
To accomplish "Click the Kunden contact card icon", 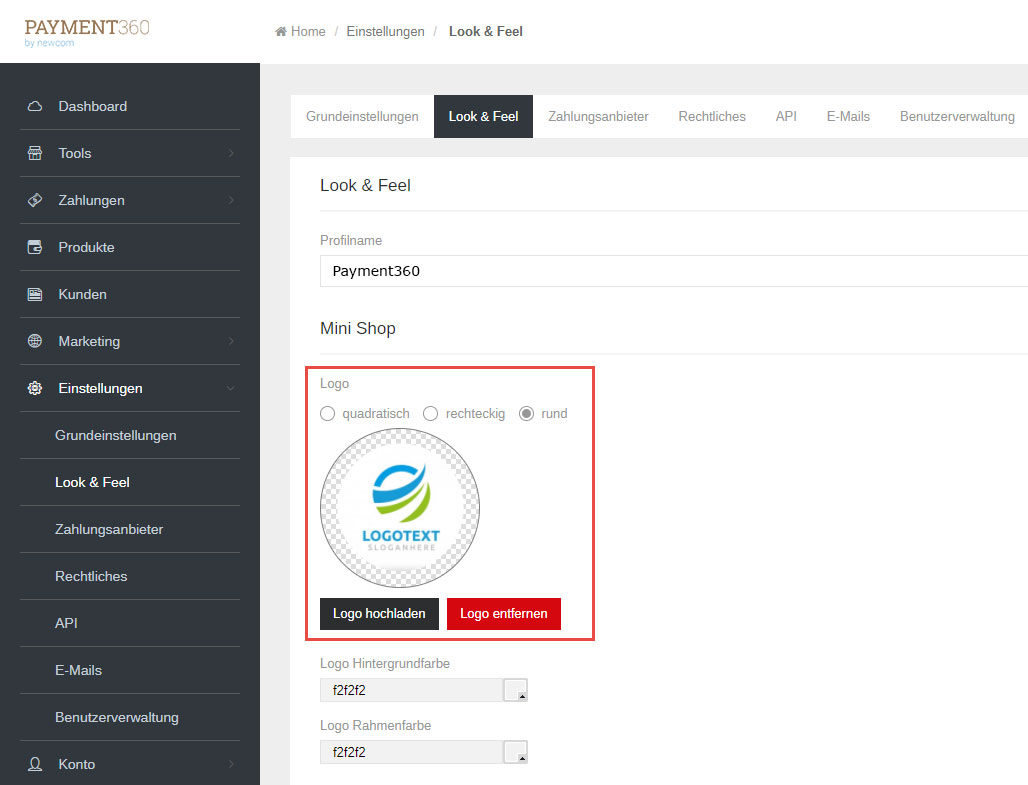I will pos(35,294).
